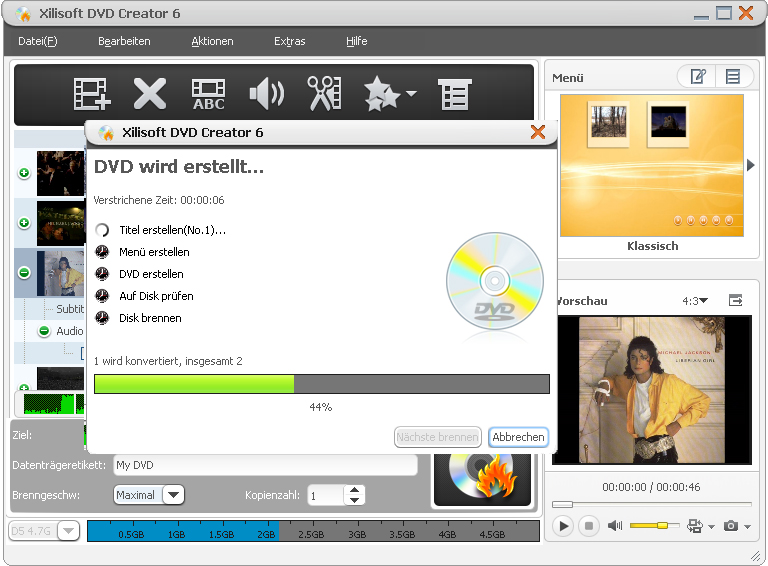768x566 pixels.
Task: Click the stars effects icon
Action: pos(382,94)
